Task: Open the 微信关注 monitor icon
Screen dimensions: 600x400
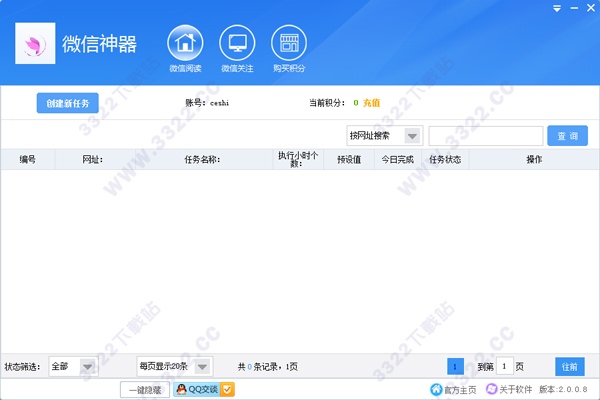Action: point(237,43)
